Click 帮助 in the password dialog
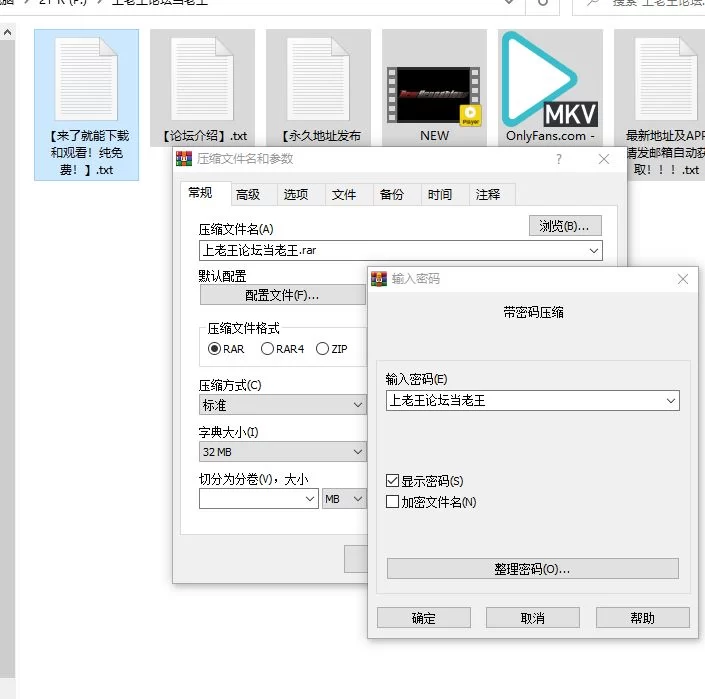The height and width of the screenshot is (699, 705). [643, 618]
